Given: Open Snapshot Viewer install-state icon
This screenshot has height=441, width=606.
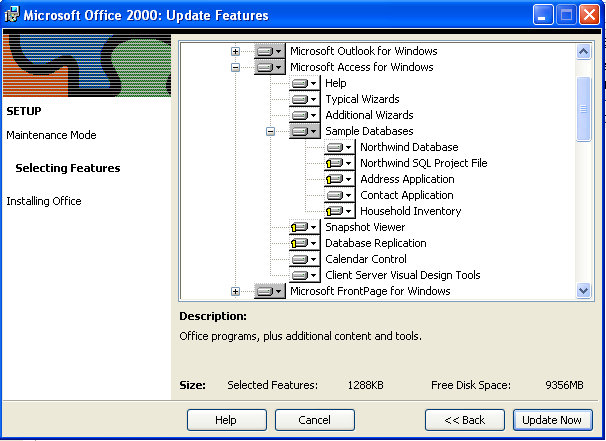Looking at the screenshot, I should (305, 227).
